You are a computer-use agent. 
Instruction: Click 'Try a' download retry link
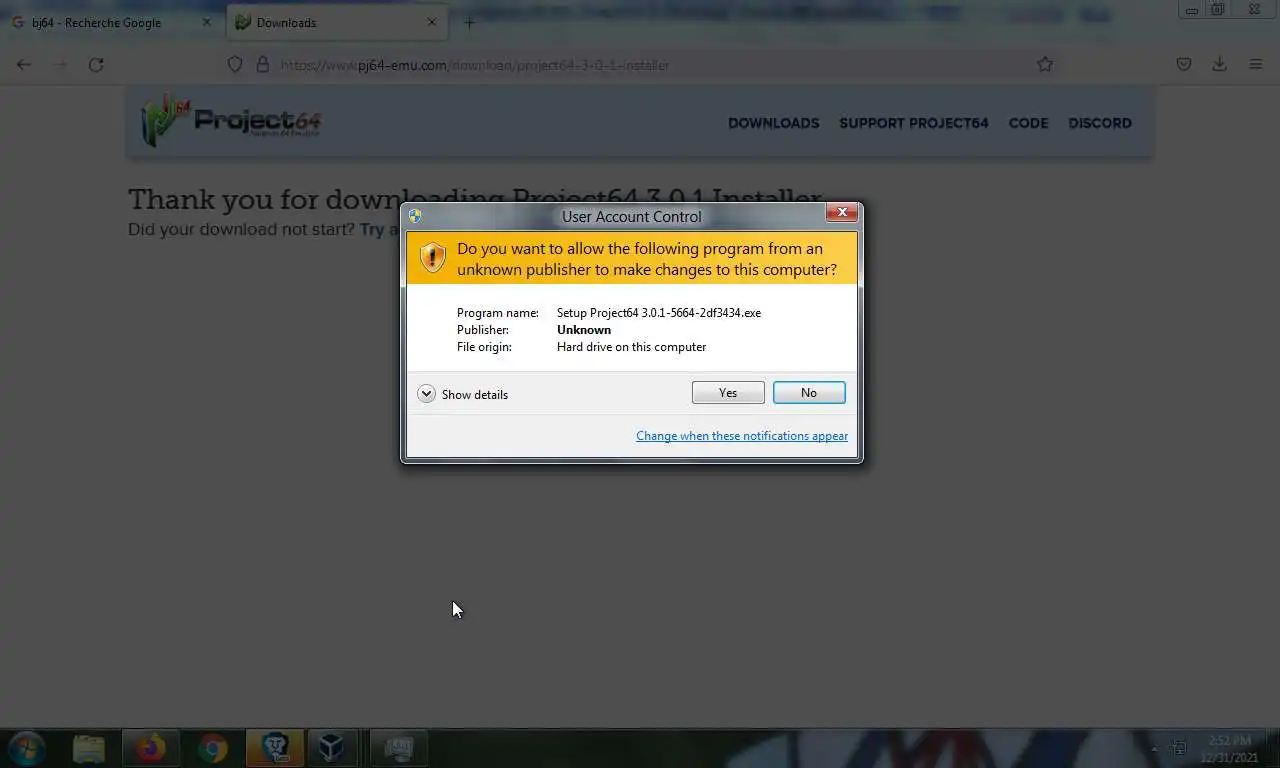[x=379, y=229]
